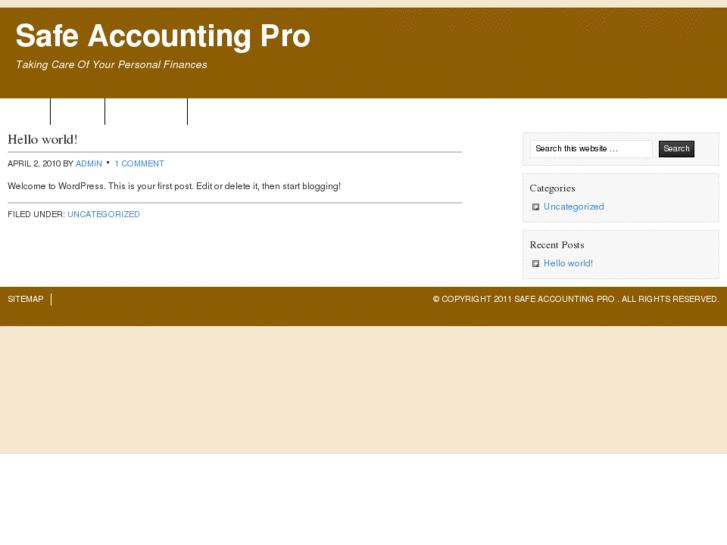Open the Hello world! post heading
Screen dimensions: 727x545
(x=43, y=140)
